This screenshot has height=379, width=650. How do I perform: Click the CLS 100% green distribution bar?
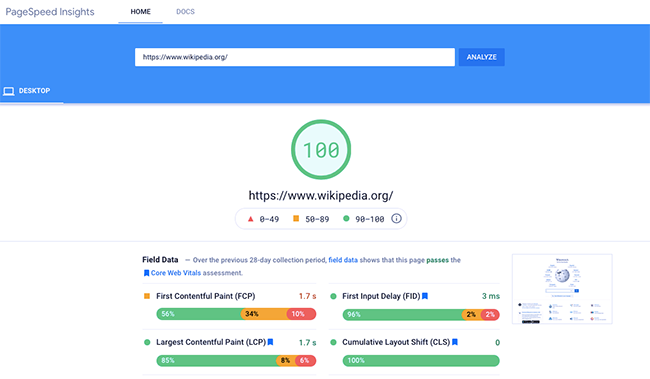(x=421, y=360)
